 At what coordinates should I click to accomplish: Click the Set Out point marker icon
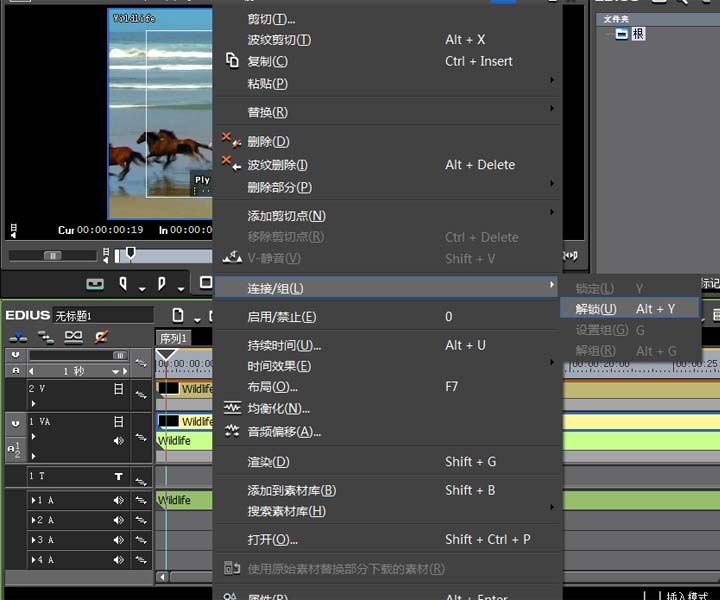[161, 284]
